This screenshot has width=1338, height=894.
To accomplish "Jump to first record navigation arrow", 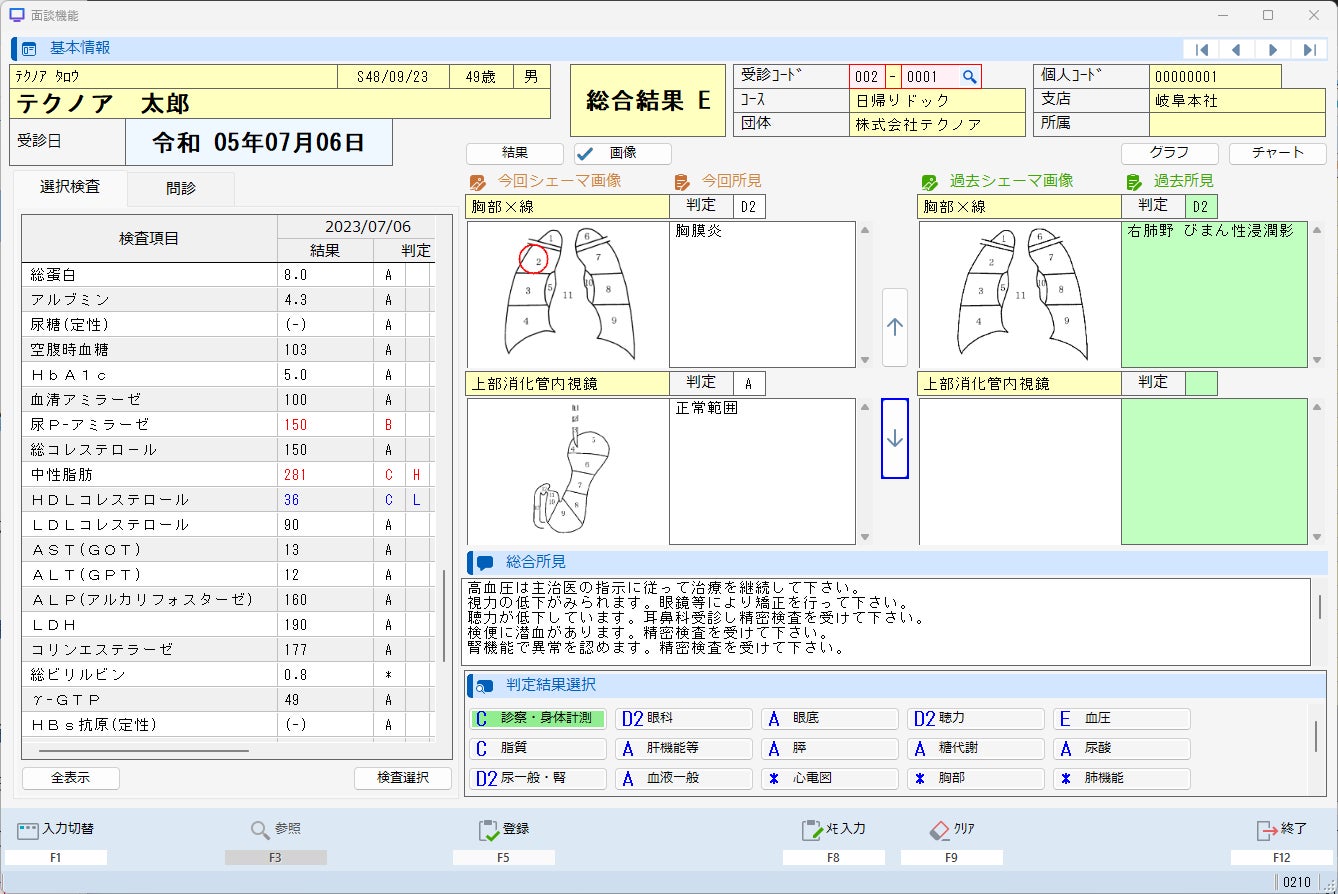I will (1202, 50).
